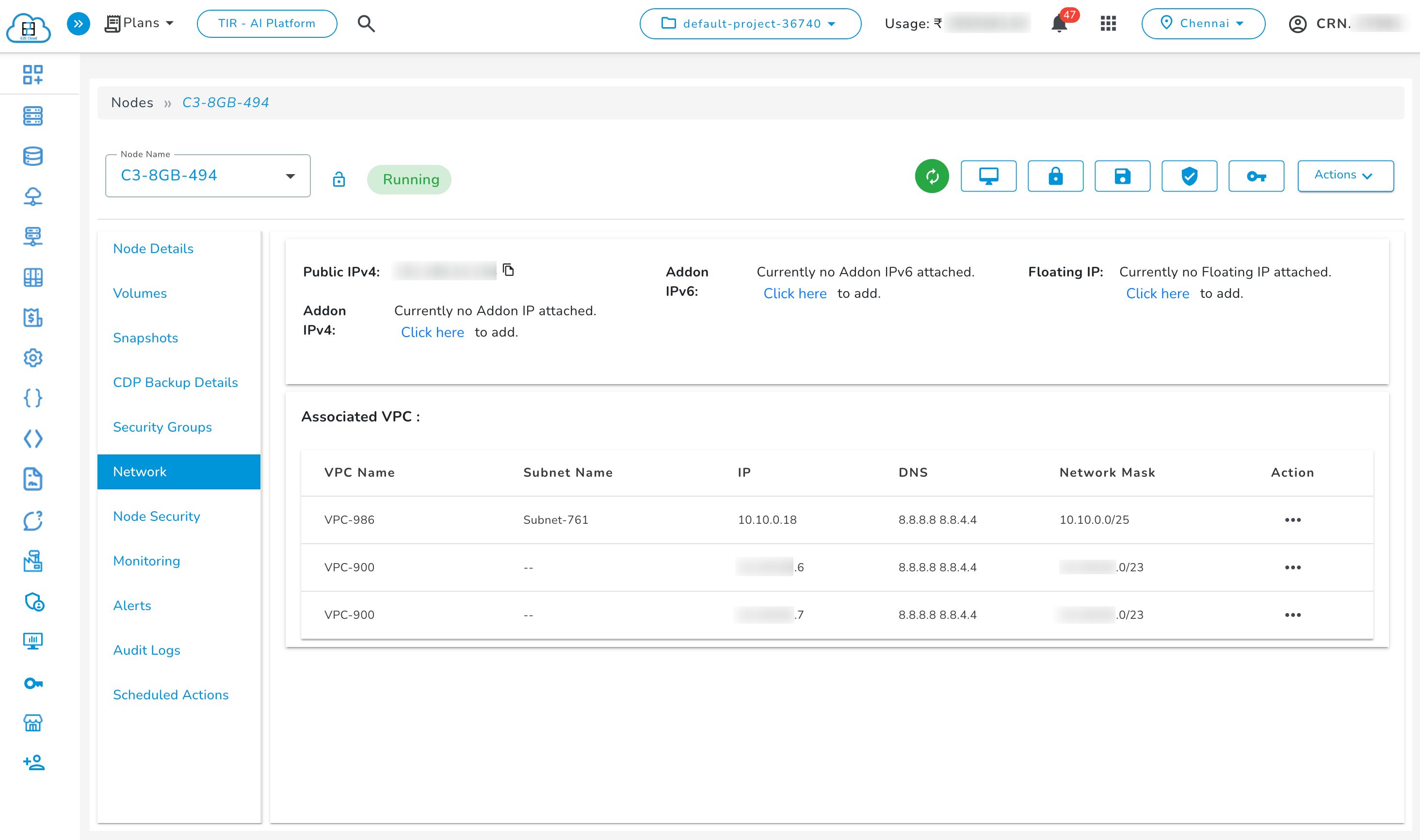Click the copy icon beside Public IPv4
The height and width of the screenshot is (840, 1420).
508,271
